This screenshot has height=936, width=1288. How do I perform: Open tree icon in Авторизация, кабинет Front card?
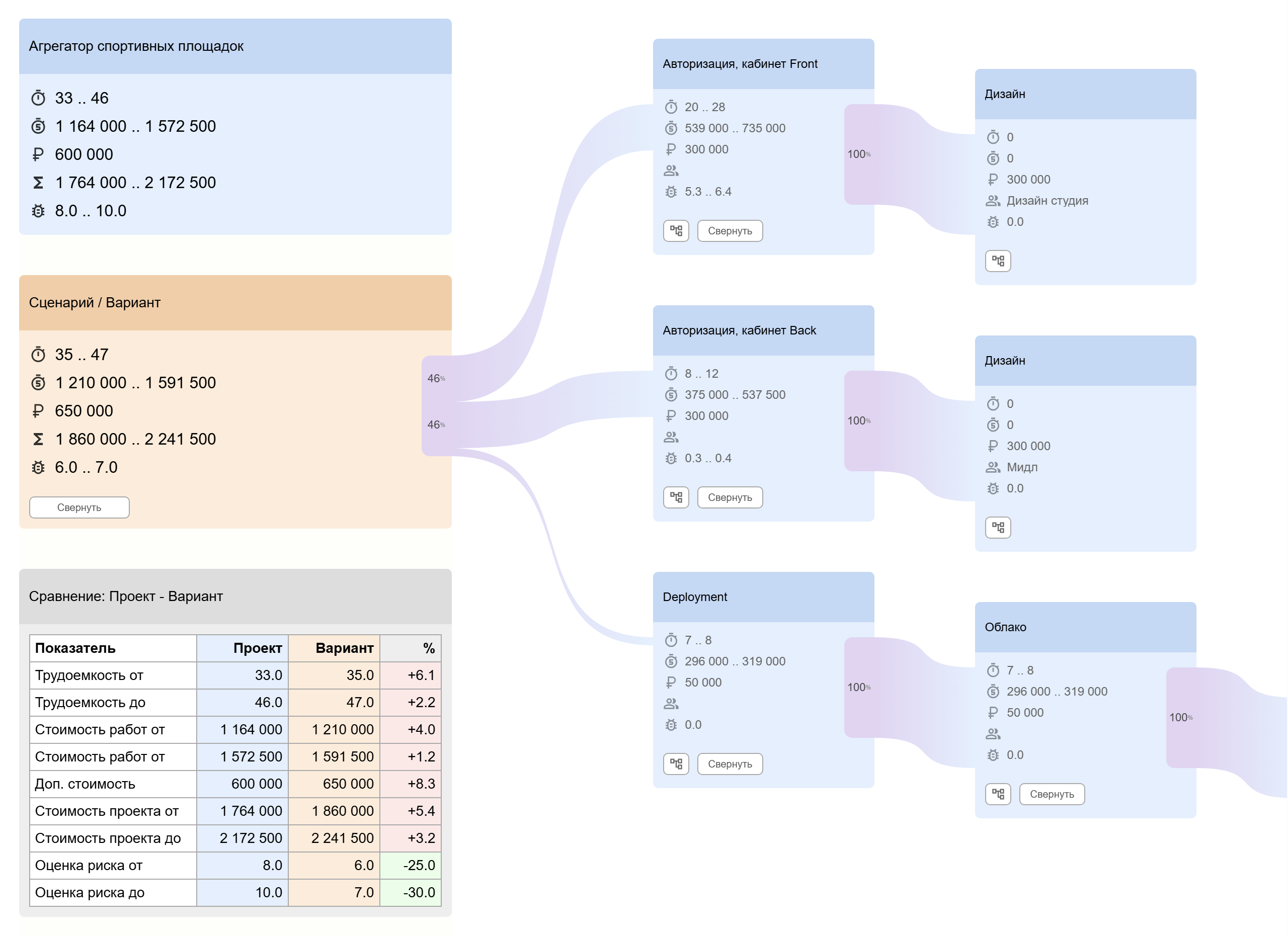tap(676, 231)
